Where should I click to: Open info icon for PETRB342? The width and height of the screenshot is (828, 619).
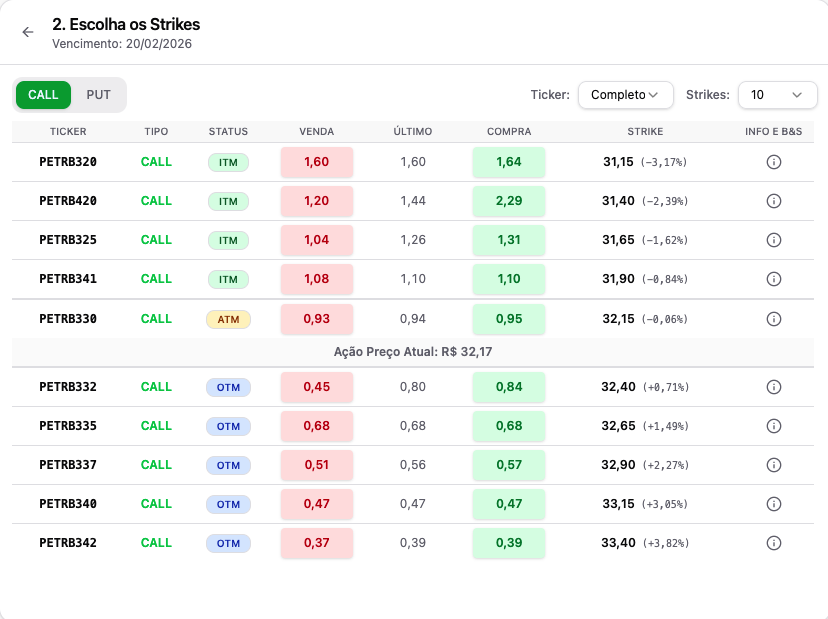tap(774, 543)
